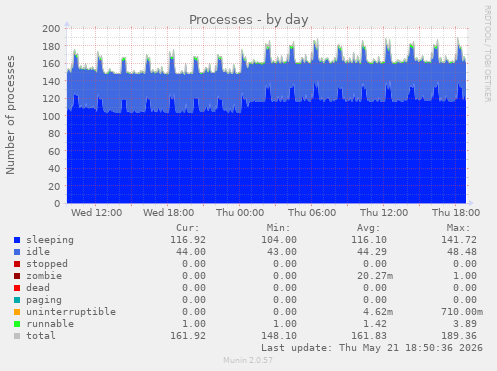497x371 pixels.
Task: Click idle minimum value 43.00
Action: pos(282,252)
